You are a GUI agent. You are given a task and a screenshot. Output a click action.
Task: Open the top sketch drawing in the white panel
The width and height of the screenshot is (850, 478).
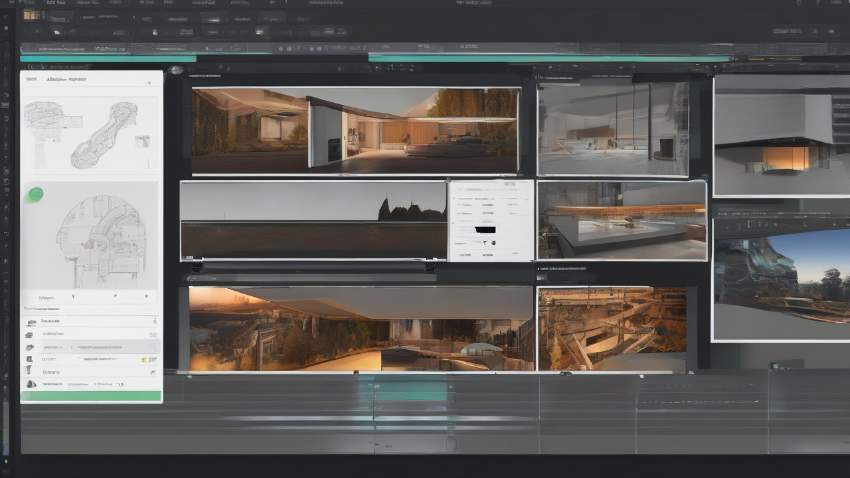pyautogui.click(x=90, y=133)
